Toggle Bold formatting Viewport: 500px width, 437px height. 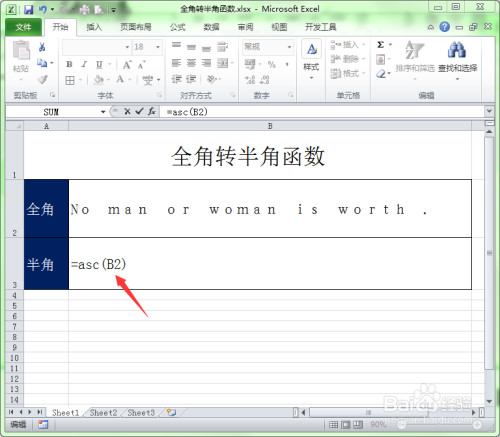point(69,64)
